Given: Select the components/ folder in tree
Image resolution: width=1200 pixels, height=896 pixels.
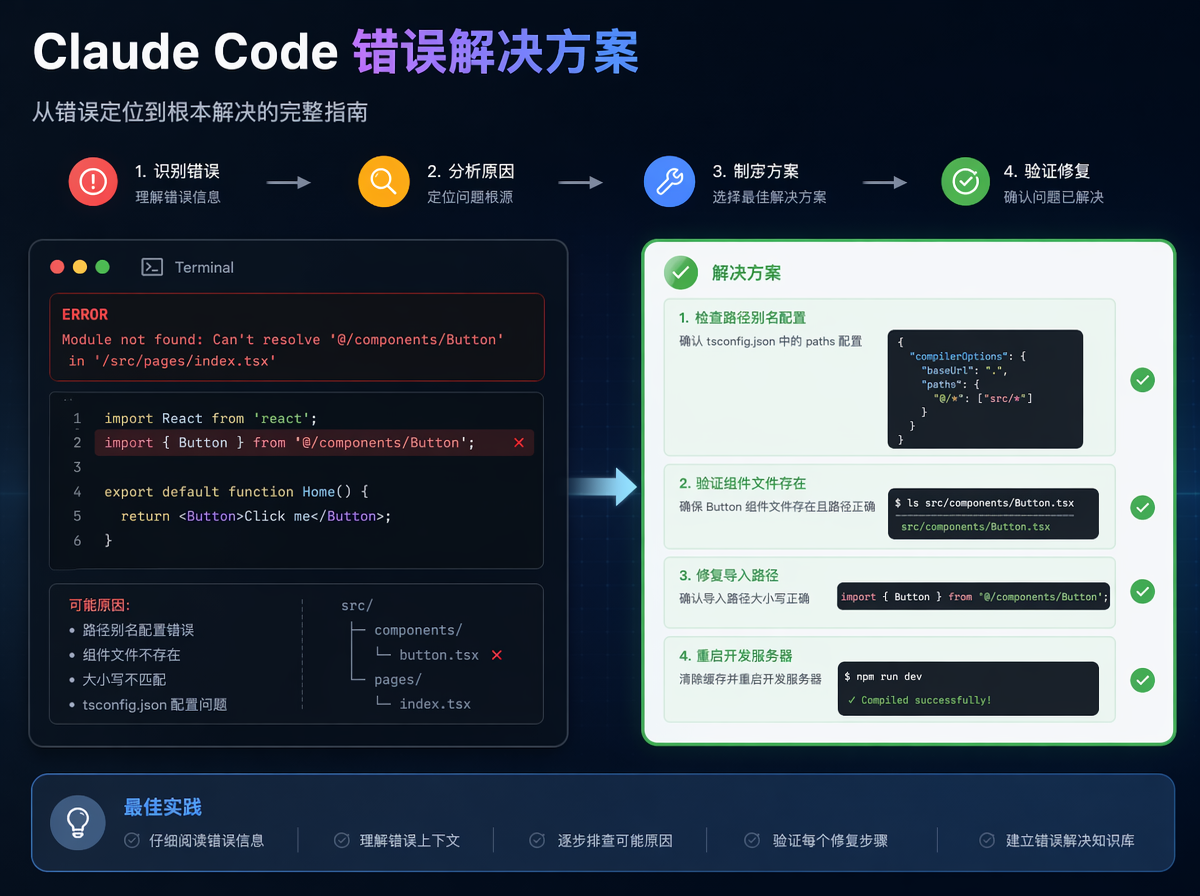Looking at the screenshot, I should tap(418, 630).
